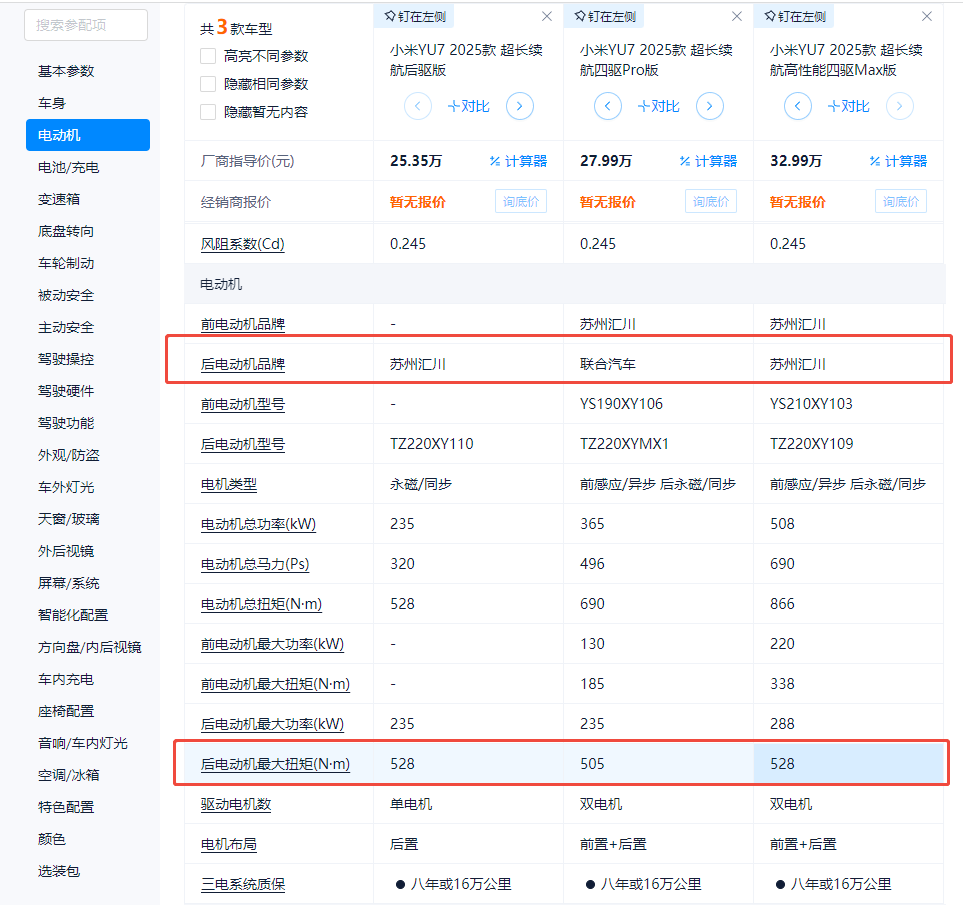Select 天窗/玻璃 in the sidebar
The image size is (963, 905).
click(x=68, y=519)
